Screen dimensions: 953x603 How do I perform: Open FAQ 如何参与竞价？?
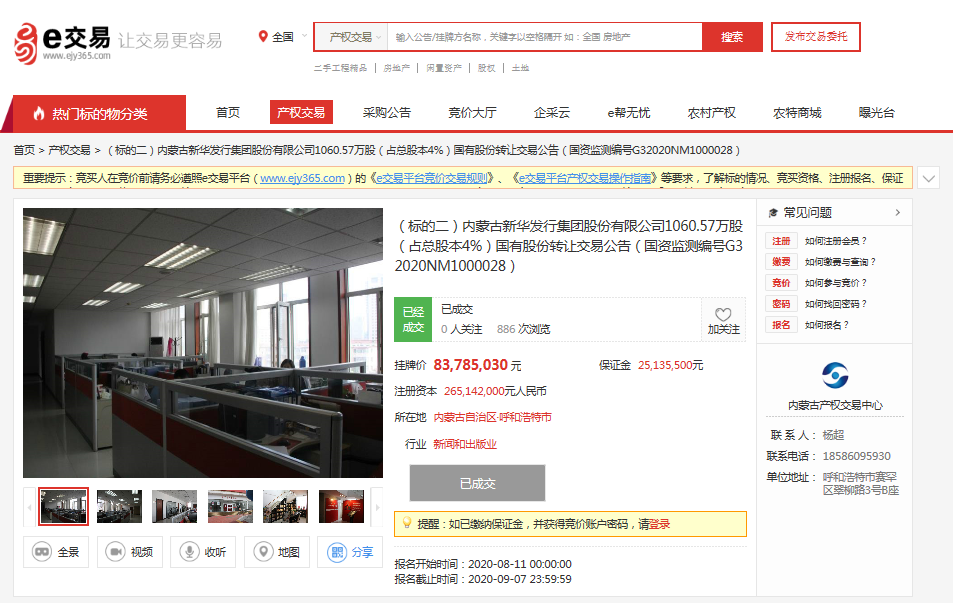click(x=835, y=283)
